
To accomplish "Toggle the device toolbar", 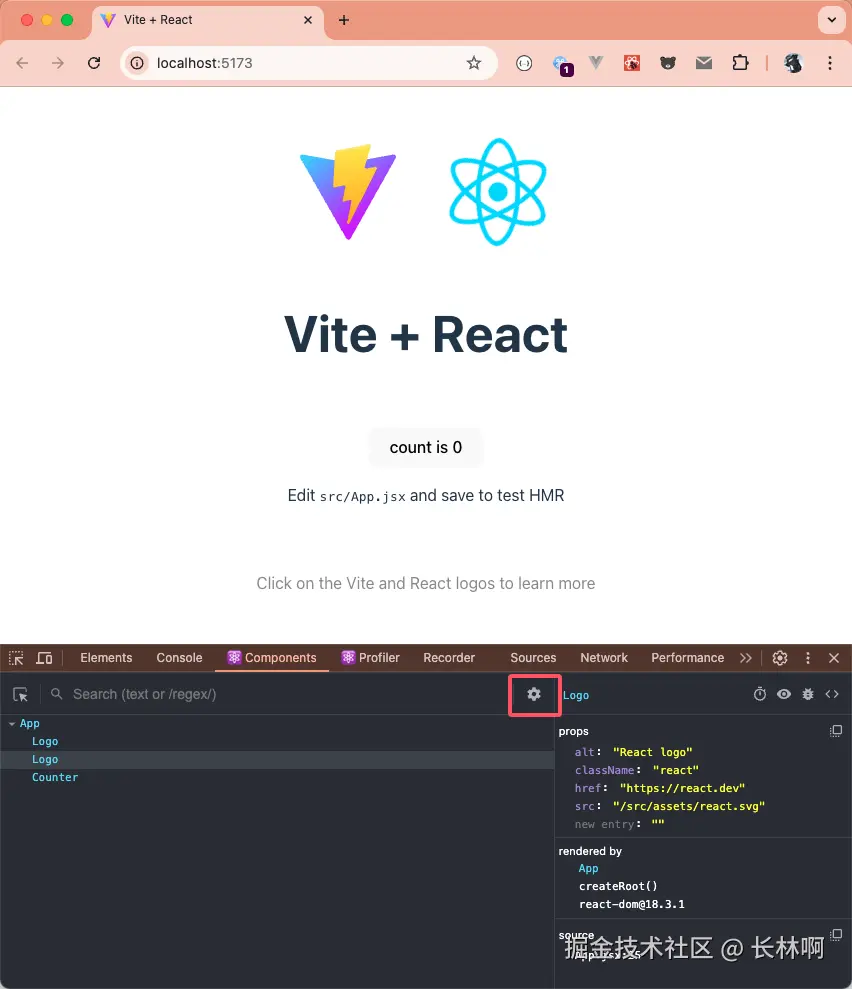I will (44, 658).
